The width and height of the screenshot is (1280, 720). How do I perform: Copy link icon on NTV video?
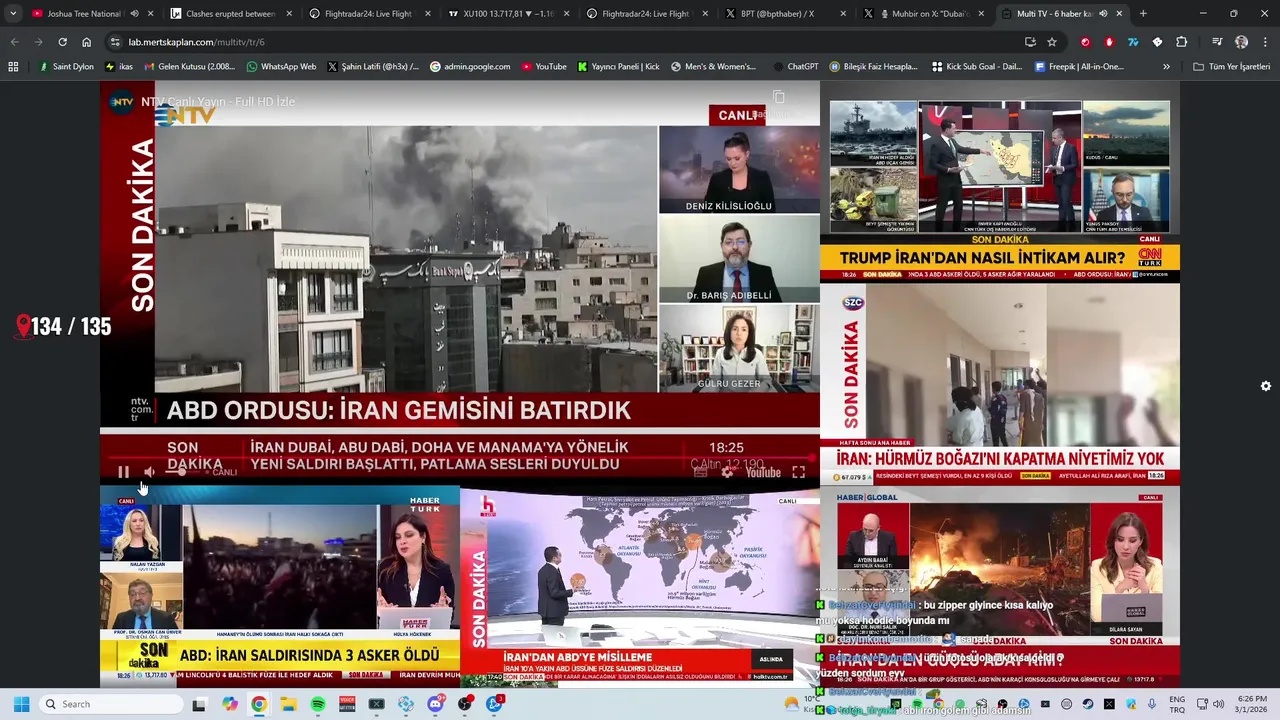779,97
